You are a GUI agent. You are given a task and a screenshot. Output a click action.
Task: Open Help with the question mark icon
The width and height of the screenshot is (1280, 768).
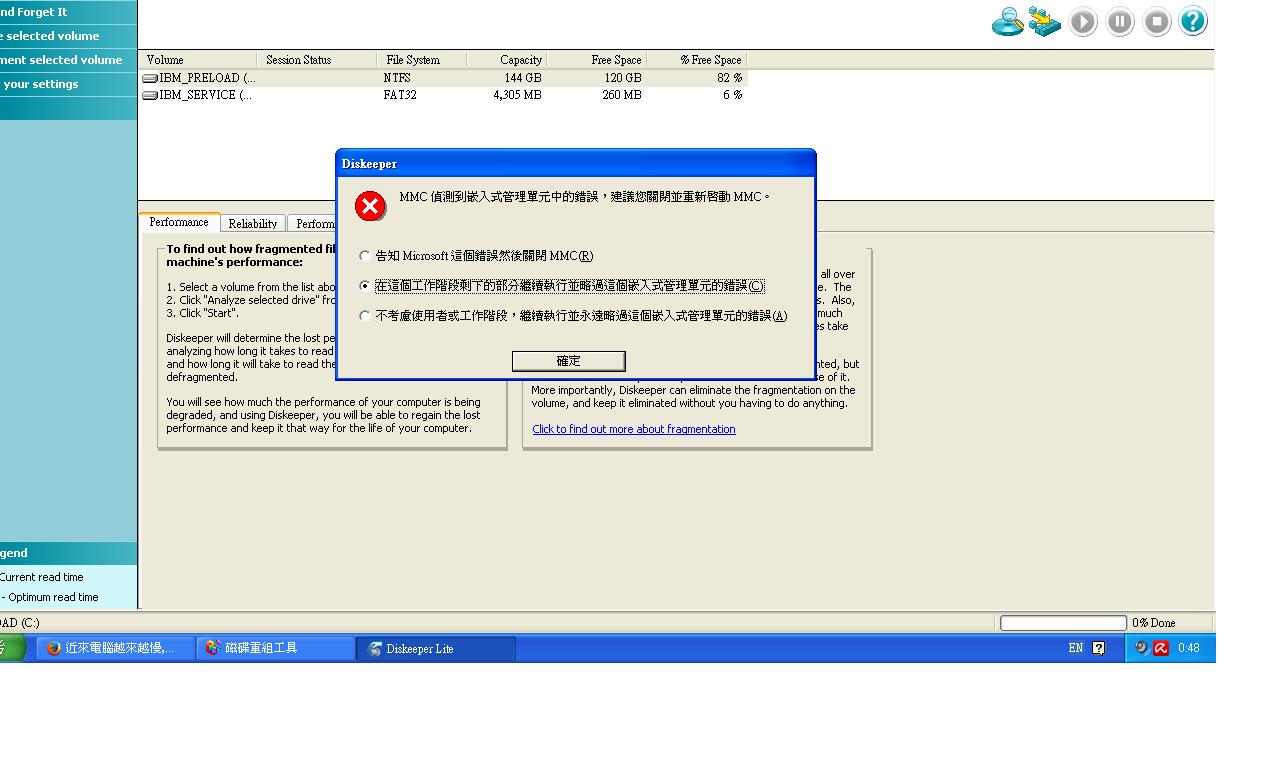(1193, 21)
